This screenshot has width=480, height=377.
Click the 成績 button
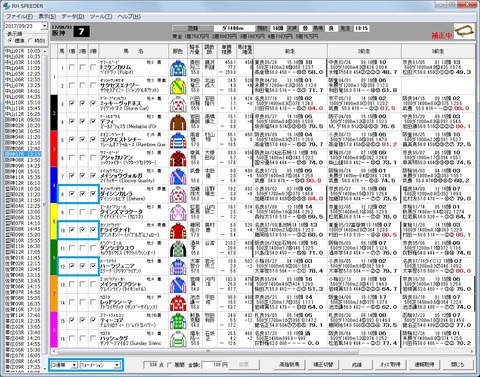(x=357, y=365)
